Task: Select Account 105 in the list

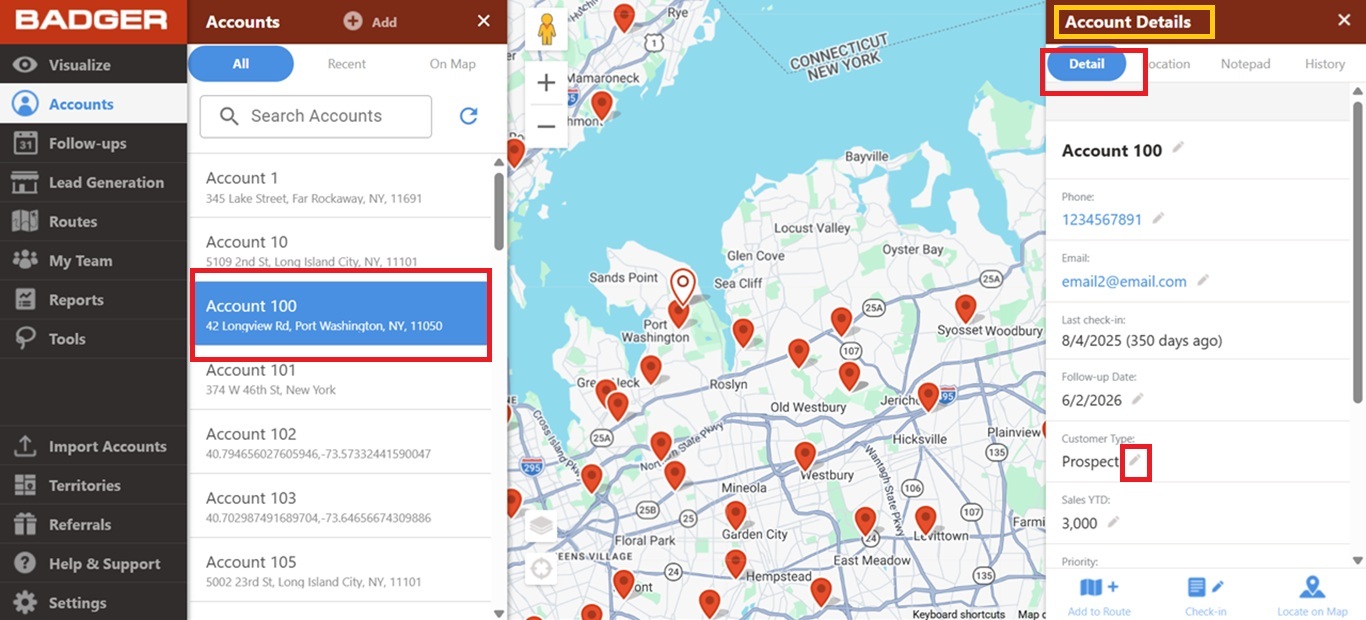Action: click(x=340, y=570)
